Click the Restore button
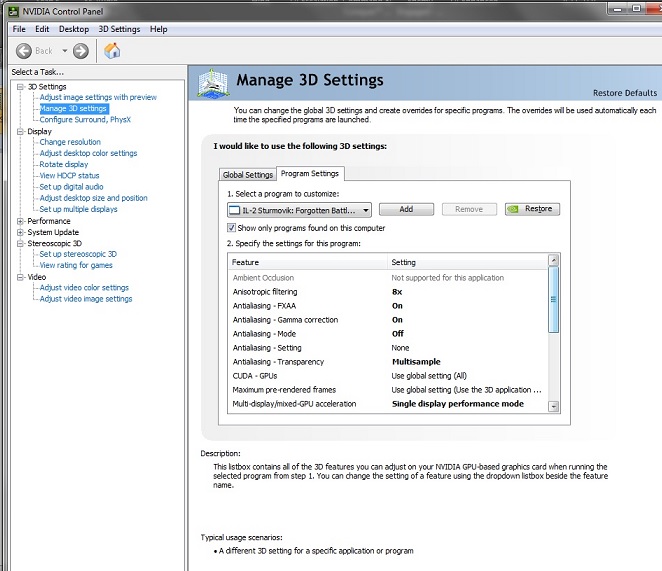Screen dimensions: 662x571 [532, 209]
